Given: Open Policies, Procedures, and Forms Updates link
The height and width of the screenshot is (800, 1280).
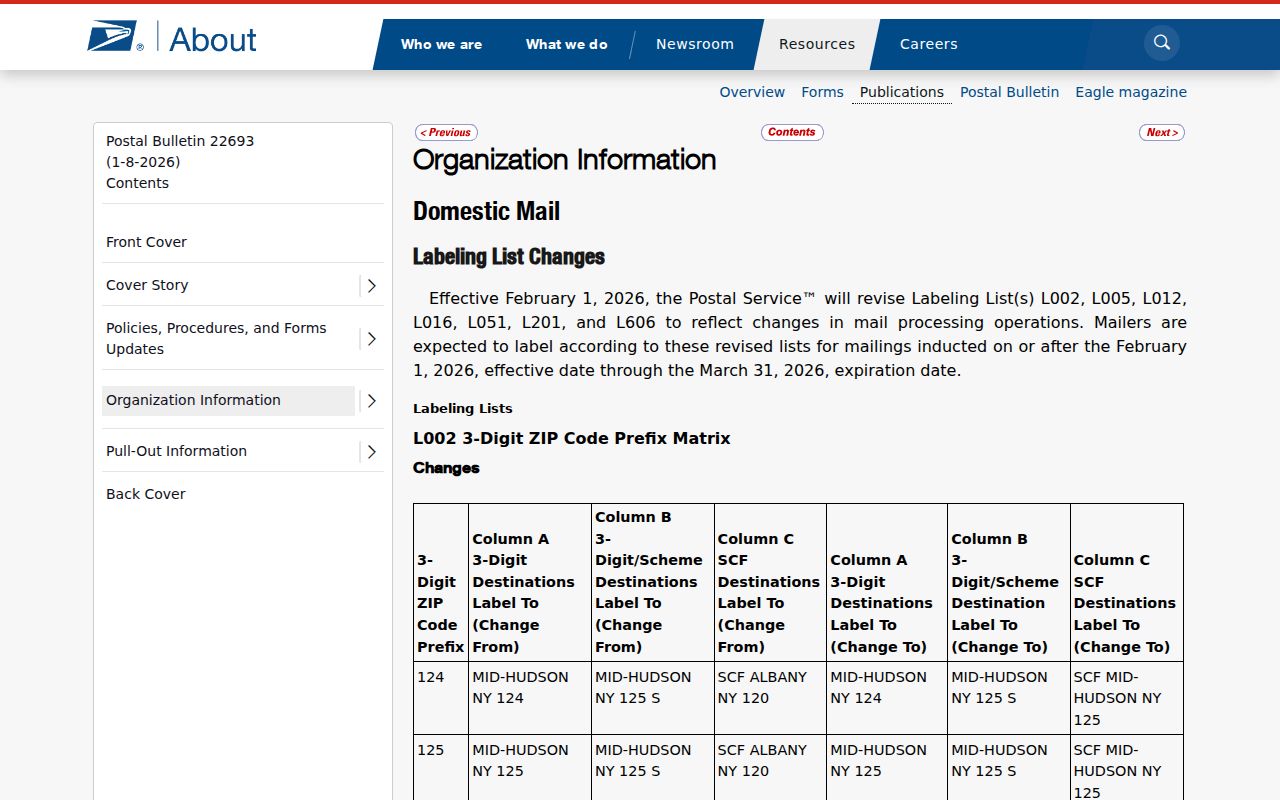Looking at the screenshot, I should pyautogui.click(x=216, y=339).
